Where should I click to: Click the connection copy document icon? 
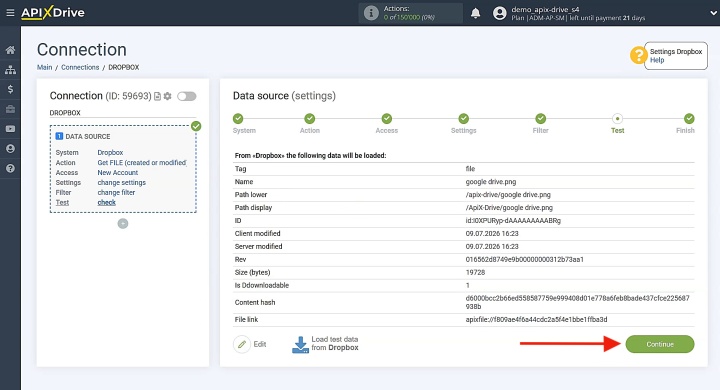point(158,96)
